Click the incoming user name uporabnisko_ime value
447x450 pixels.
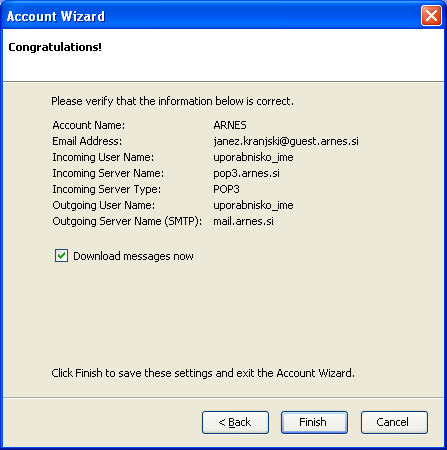click(253, 157)
